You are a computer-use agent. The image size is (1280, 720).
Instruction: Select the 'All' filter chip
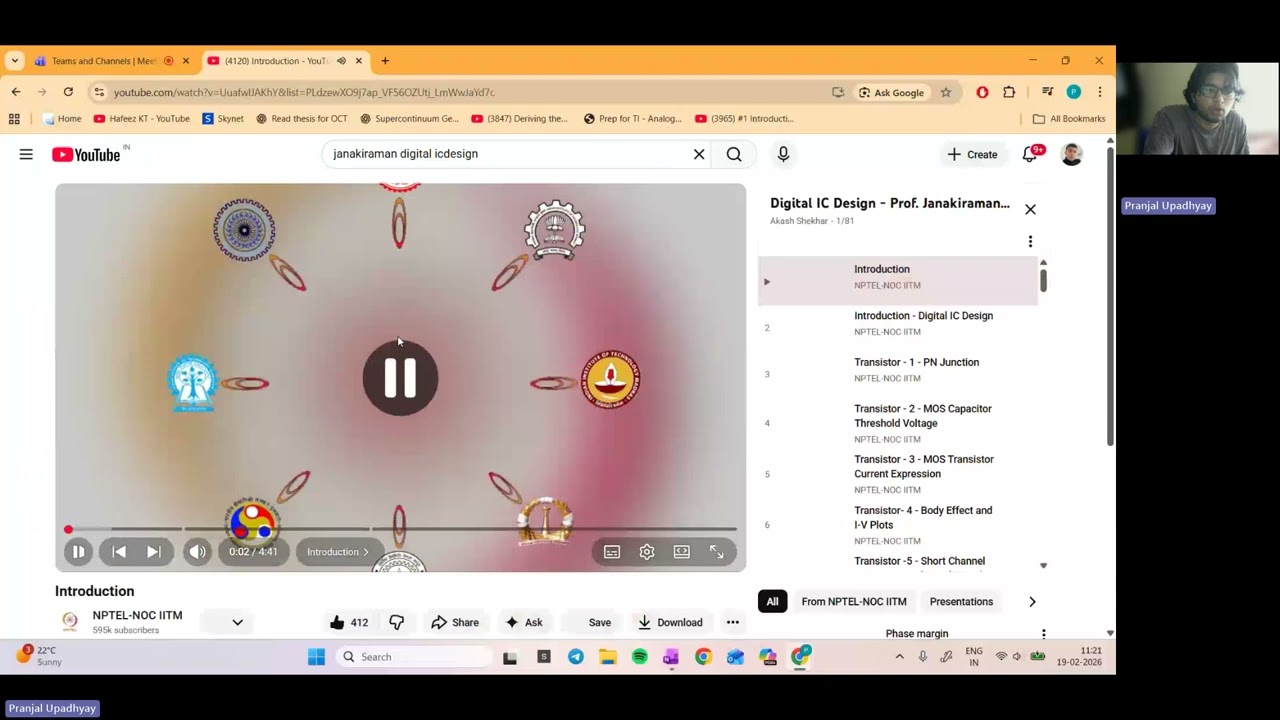point(772,601)
